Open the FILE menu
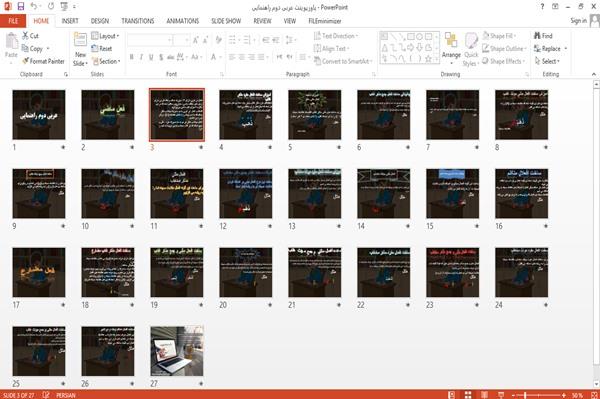 pyautogui.click(x=13, y=21)
